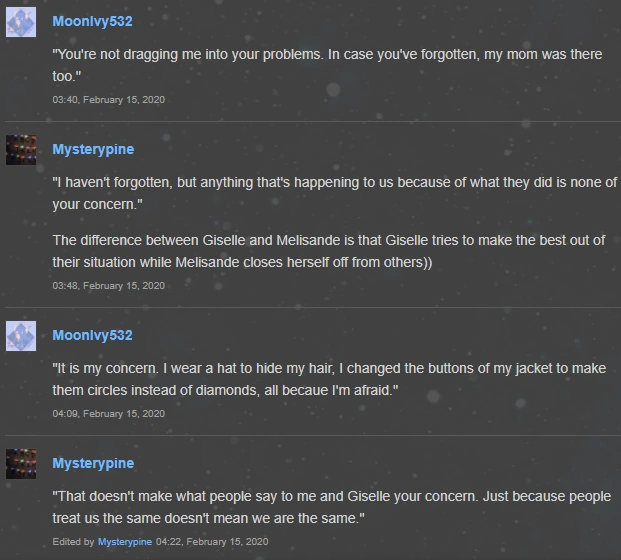This screenshot has height=560, width=621.
Task: Click Mysterypine's avatar beside the 04:22 comment
Action: tap(21, 464)
